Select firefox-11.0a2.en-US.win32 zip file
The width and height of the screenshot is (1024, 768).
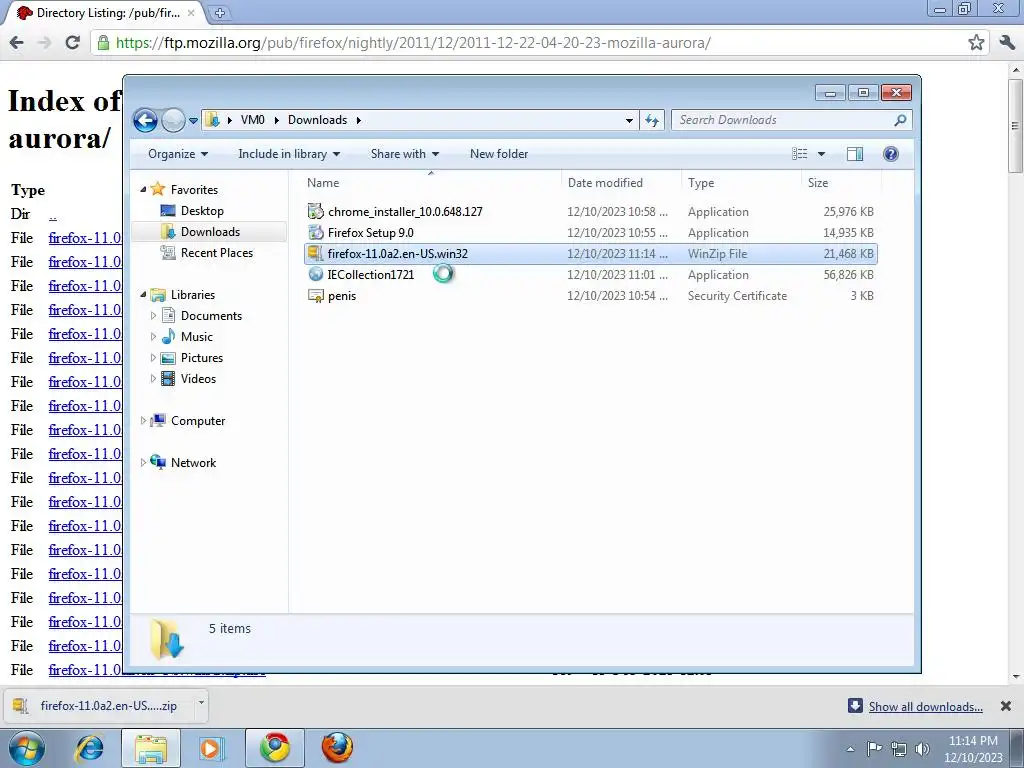point(590,253)
